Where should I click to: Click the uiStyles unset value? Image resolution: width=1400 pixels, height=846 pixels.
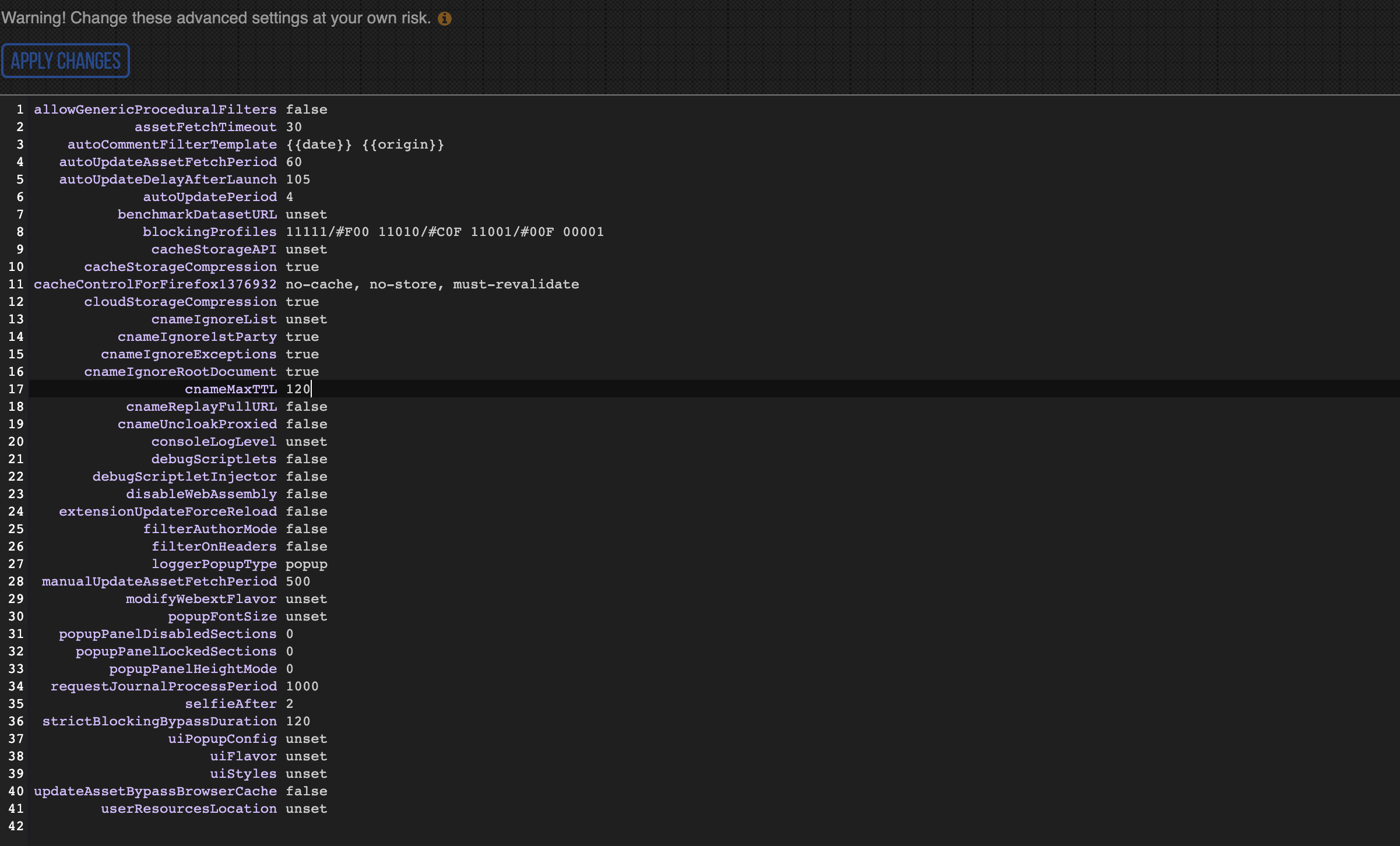click(x=306, y=774)
